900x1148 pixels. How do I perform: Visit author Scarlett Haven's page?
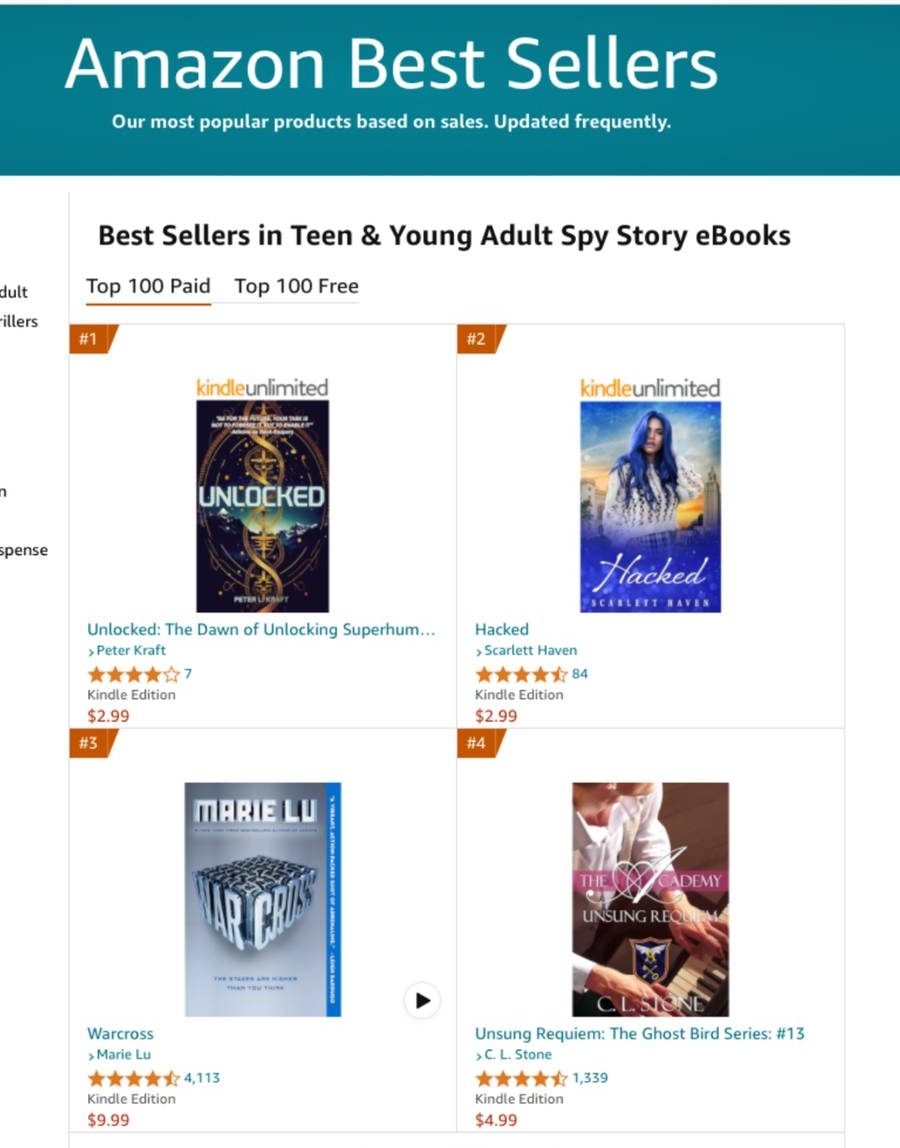point(530,651)
